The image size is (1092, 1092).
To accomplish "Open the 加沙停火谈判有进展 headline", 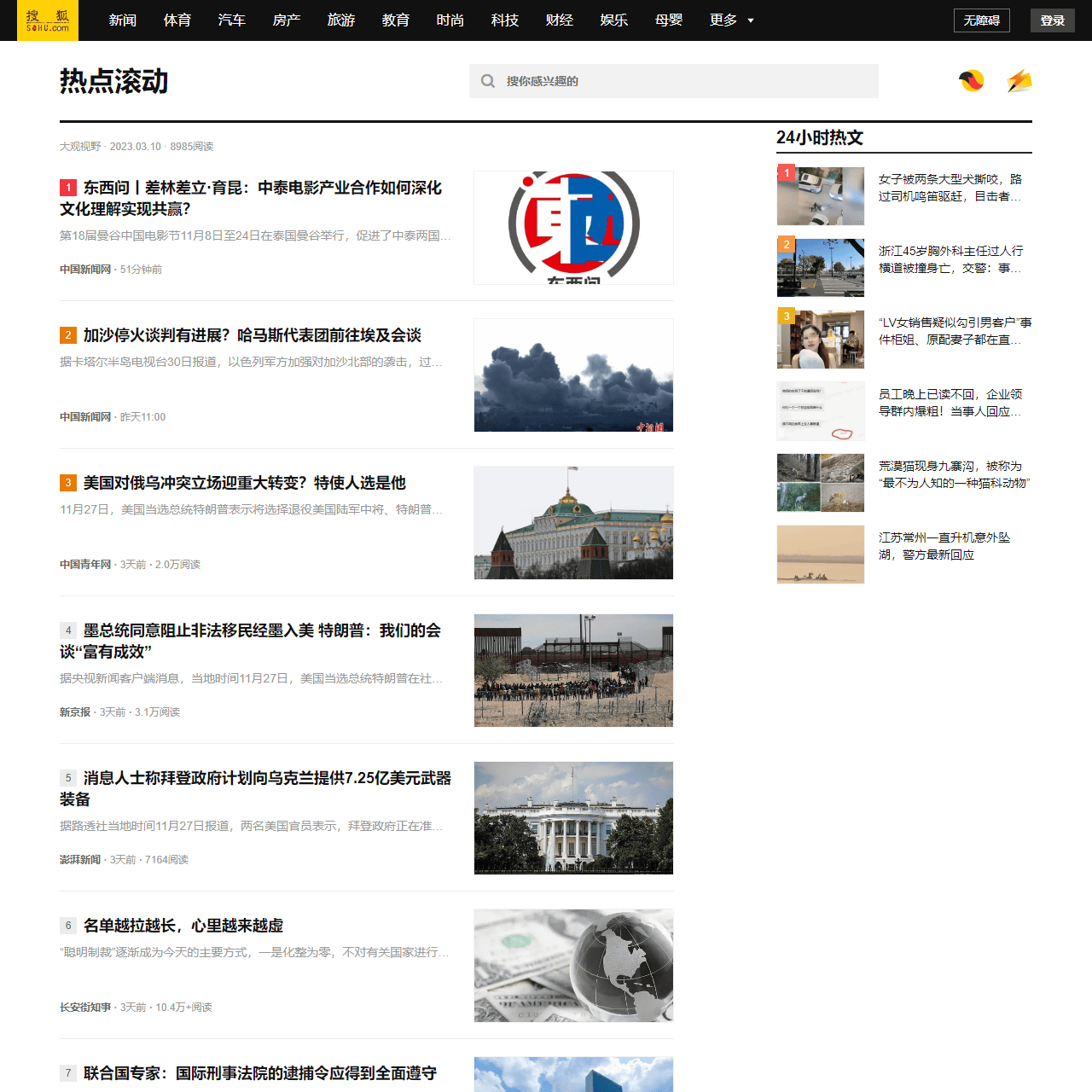I will point(253,335).
